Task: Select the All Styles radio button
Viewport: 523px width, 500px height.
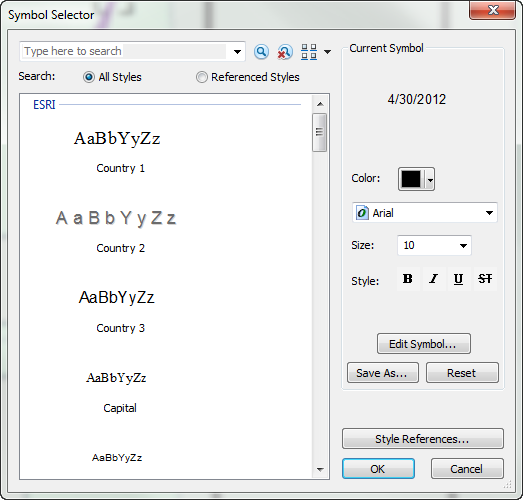Action: (89, 77)
